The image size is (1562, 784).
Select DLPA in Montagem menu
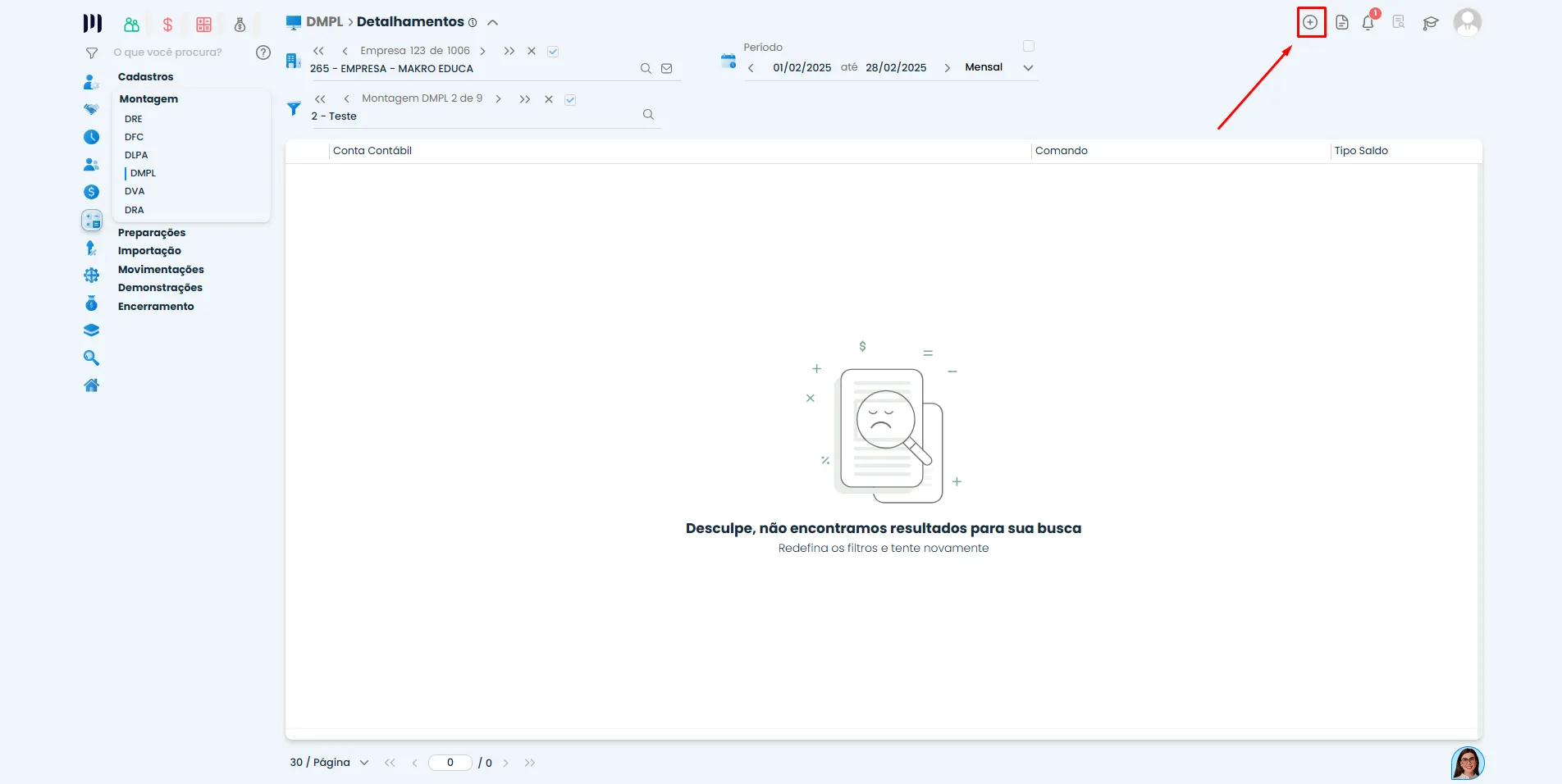[x=136, y=155]
